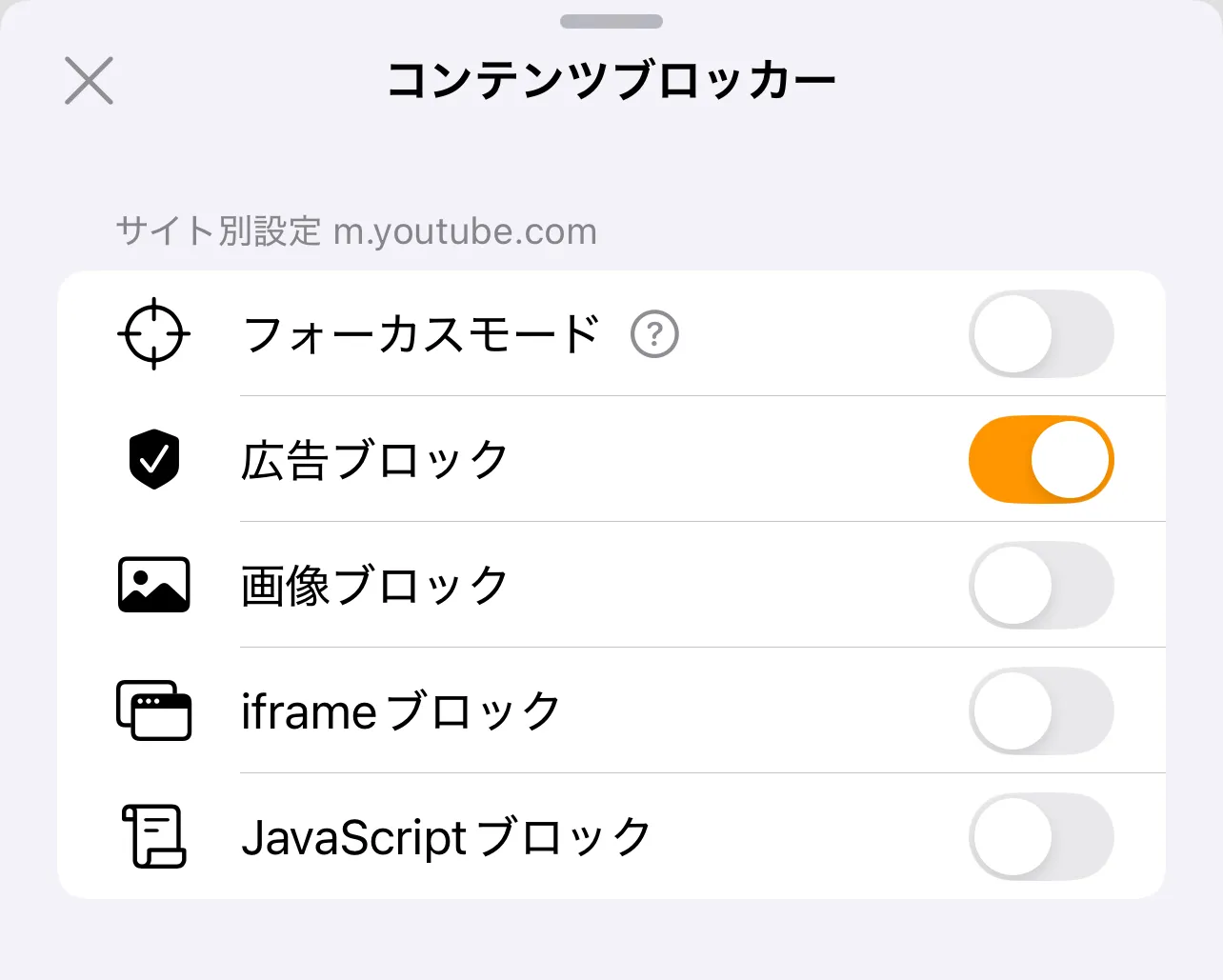This screenshot has height=980, width=1223.
Task: Click the サイト別設定 m.youtube.com header
Action: click(356, 231)
